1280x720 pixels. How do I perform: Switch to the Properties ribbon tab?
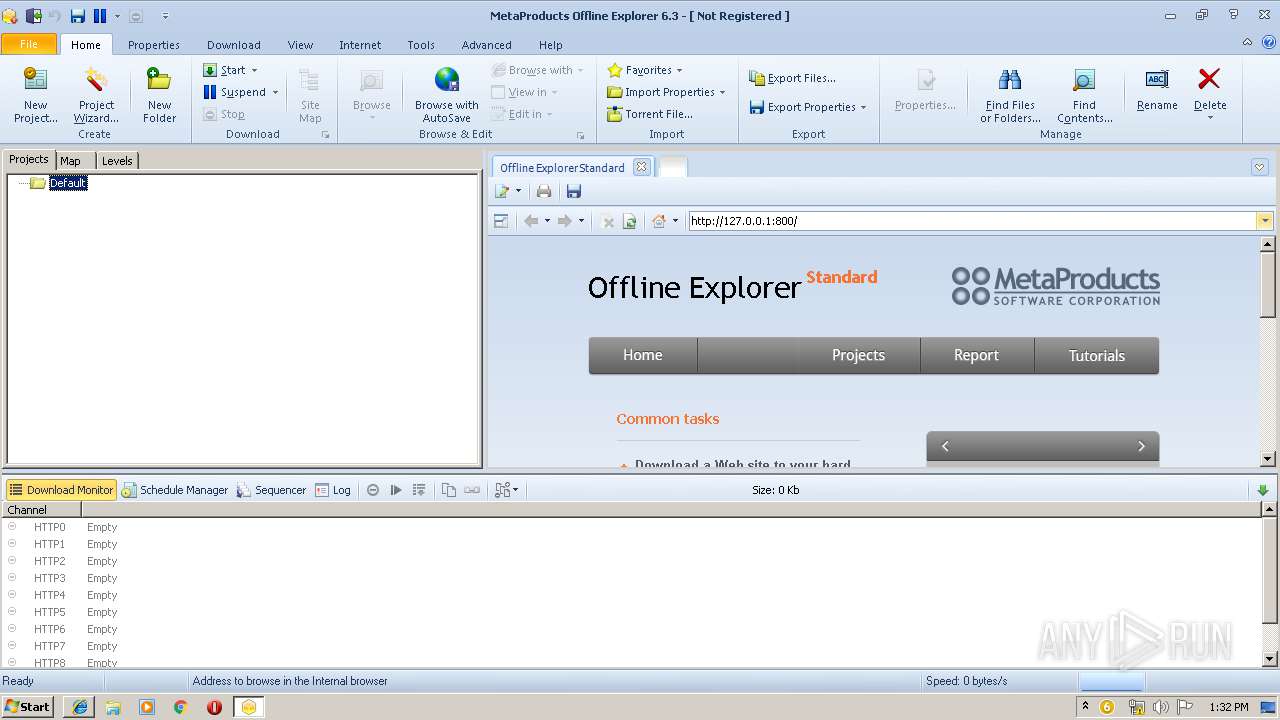(154, 45)
